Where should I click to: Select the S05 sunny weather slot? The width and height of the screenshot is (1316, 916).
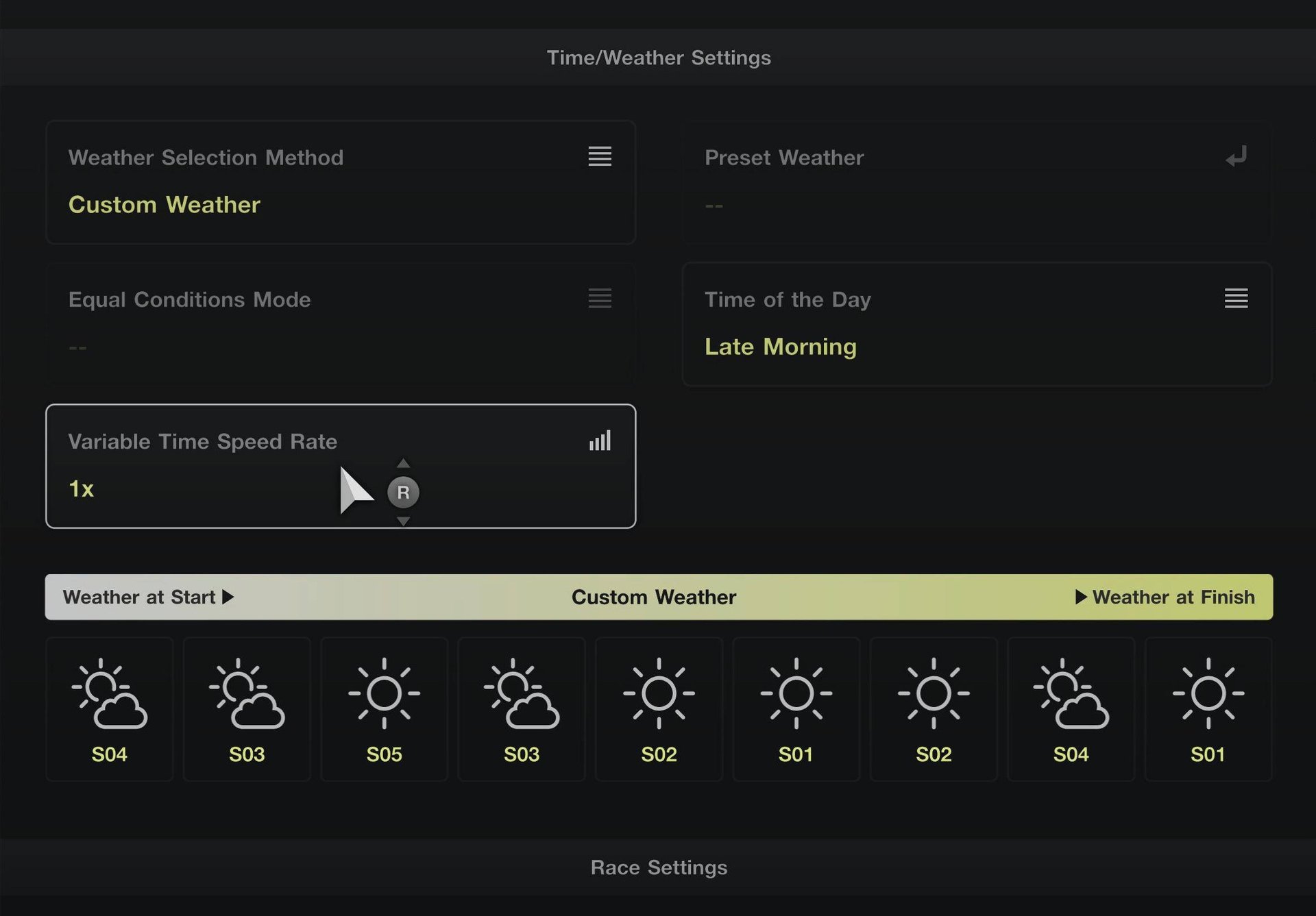coord(384,709)
